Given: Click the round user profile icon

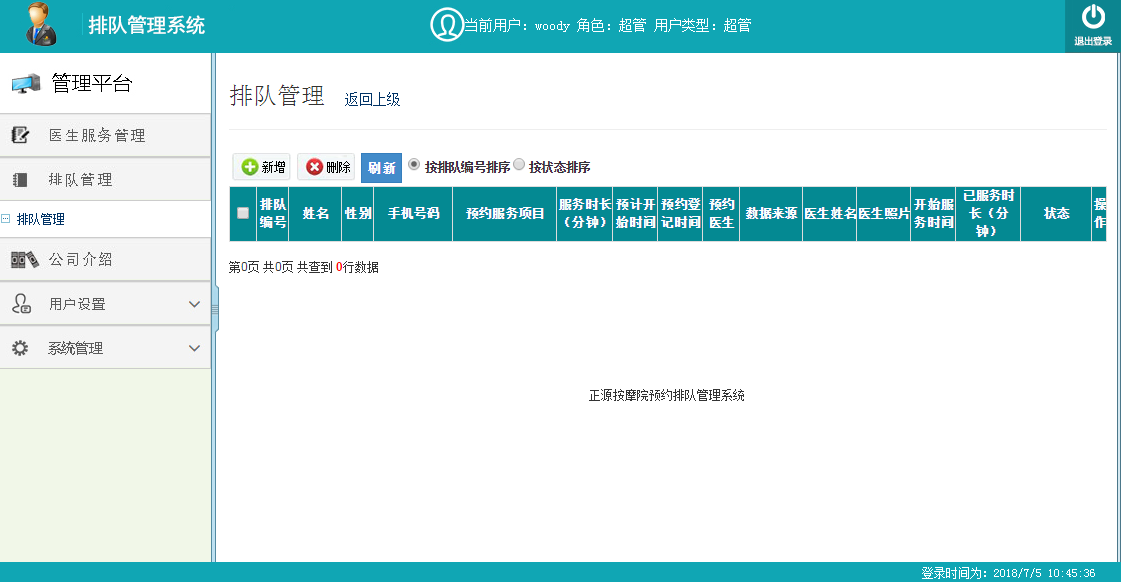Looking at the screenshot, I should point(446,25).
